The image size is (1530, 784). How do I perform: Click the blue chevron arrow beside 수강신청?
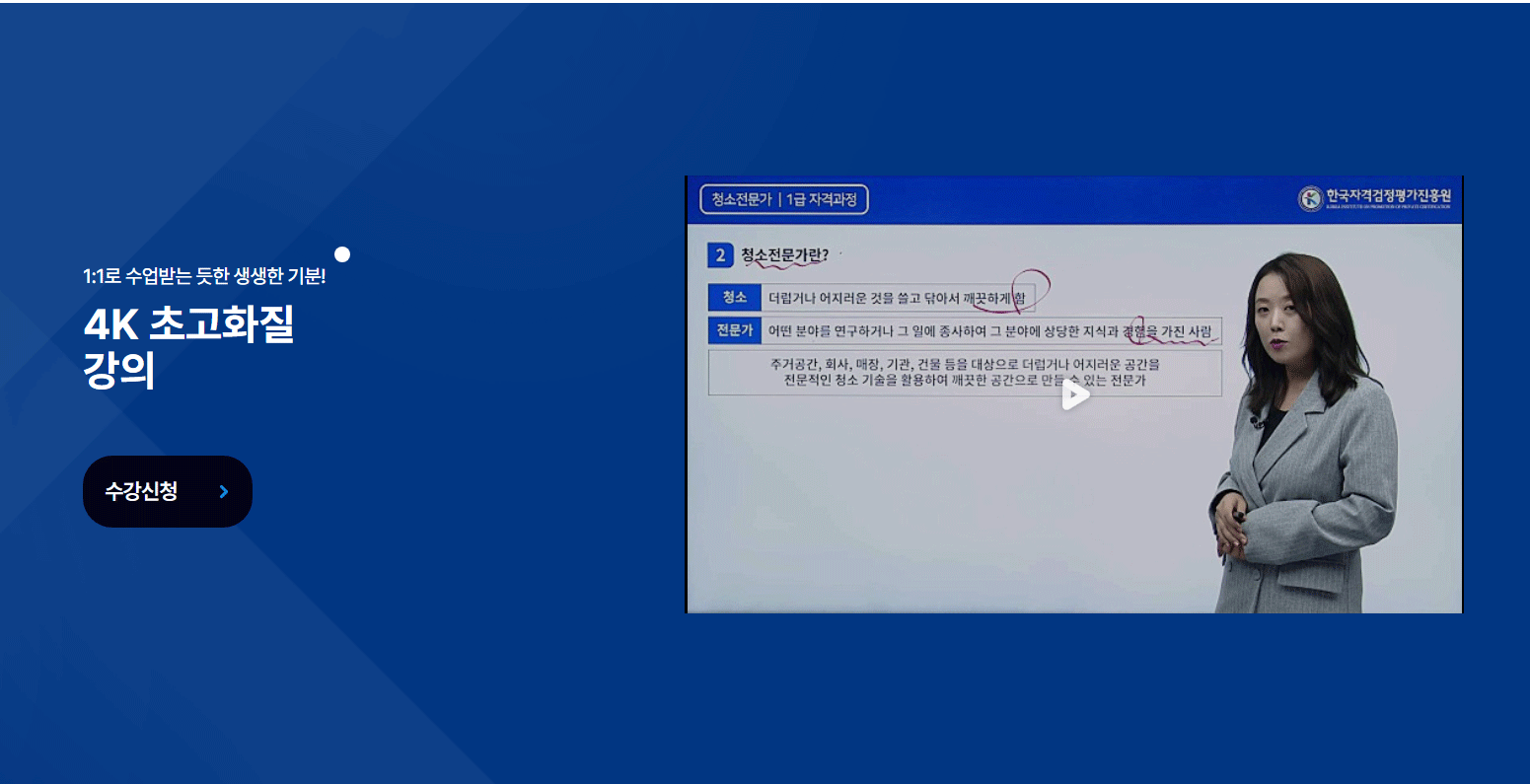point(224,491)
